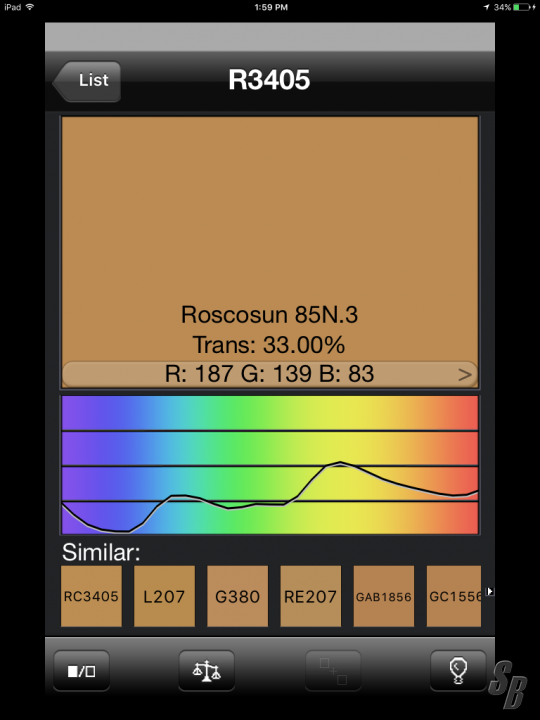Tap the dimmed combine-squares icon

point(333,671)
